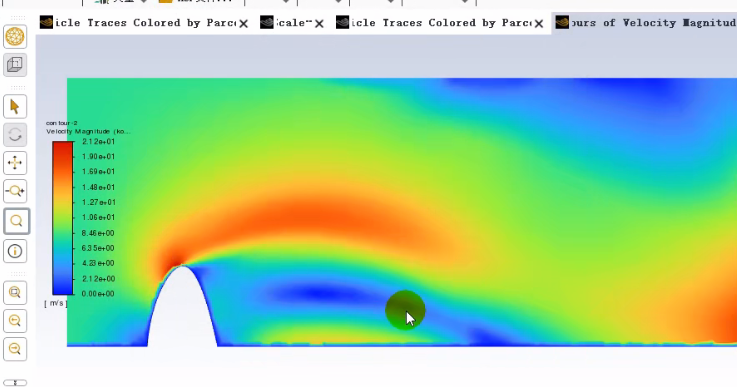Click the fit to window icon
Screen dimensions: 737x387
point(15,292)
